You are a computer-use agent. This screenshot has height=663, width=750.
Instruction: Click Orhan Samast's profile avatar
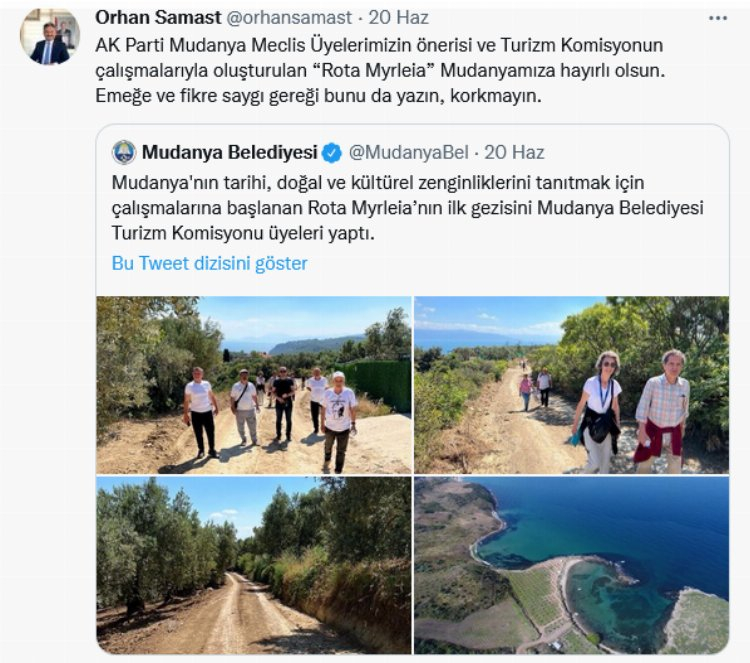point(50,37)
